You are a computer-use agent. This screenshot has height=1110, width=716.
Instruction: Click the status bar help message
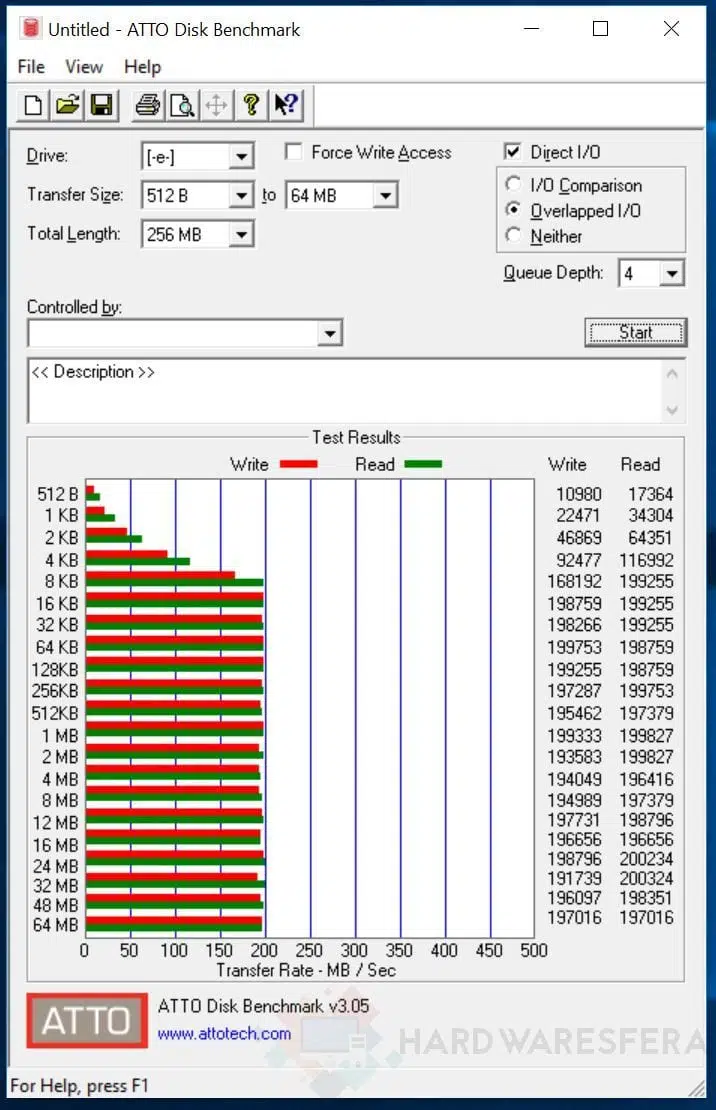click(79, 1085)
